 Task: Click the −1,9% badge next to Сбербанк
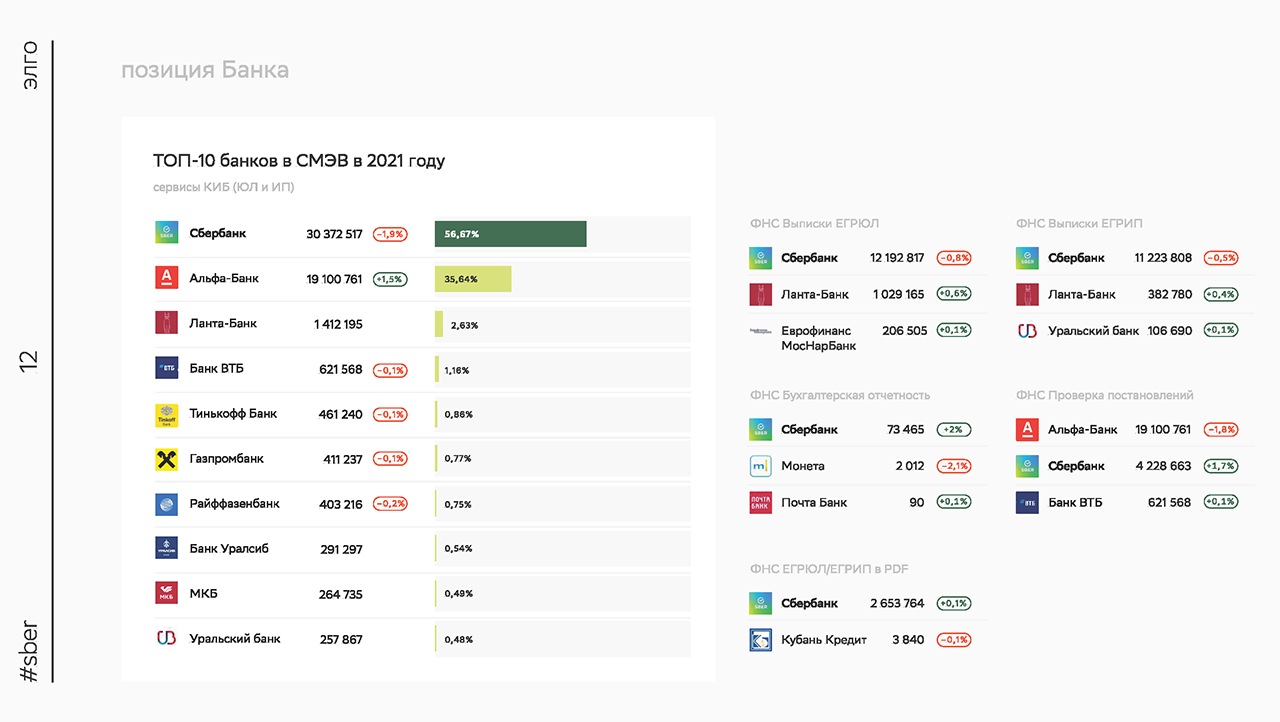390,234
